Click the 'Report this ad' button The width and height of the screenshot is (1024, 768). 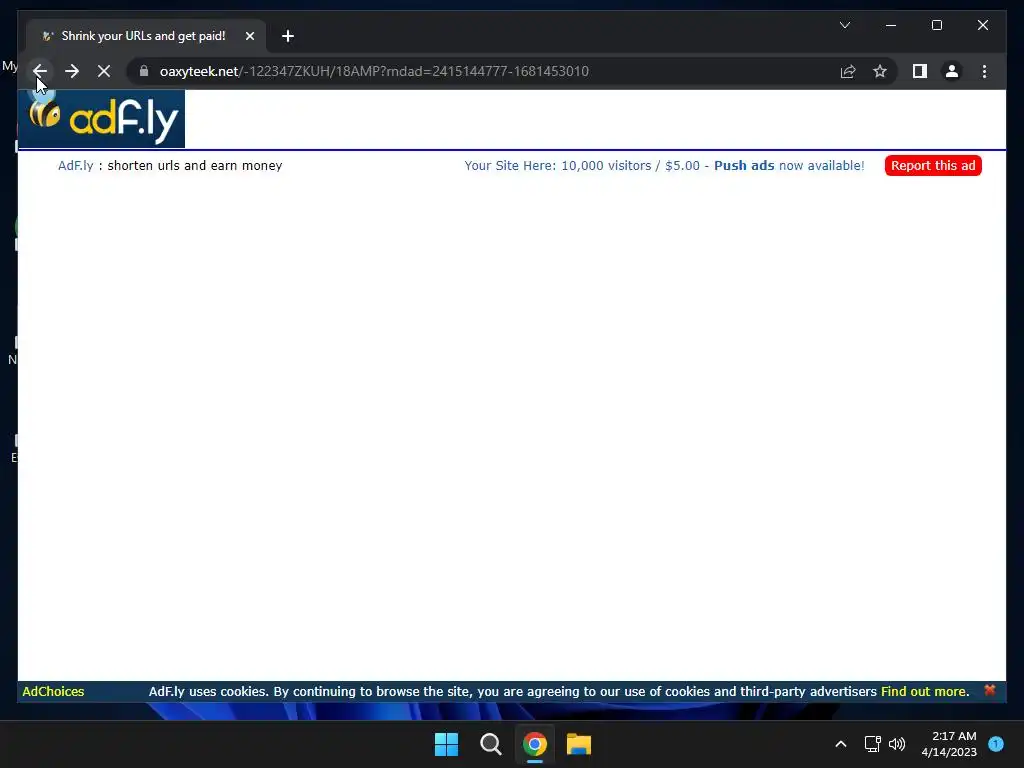(x=933, y=166)
